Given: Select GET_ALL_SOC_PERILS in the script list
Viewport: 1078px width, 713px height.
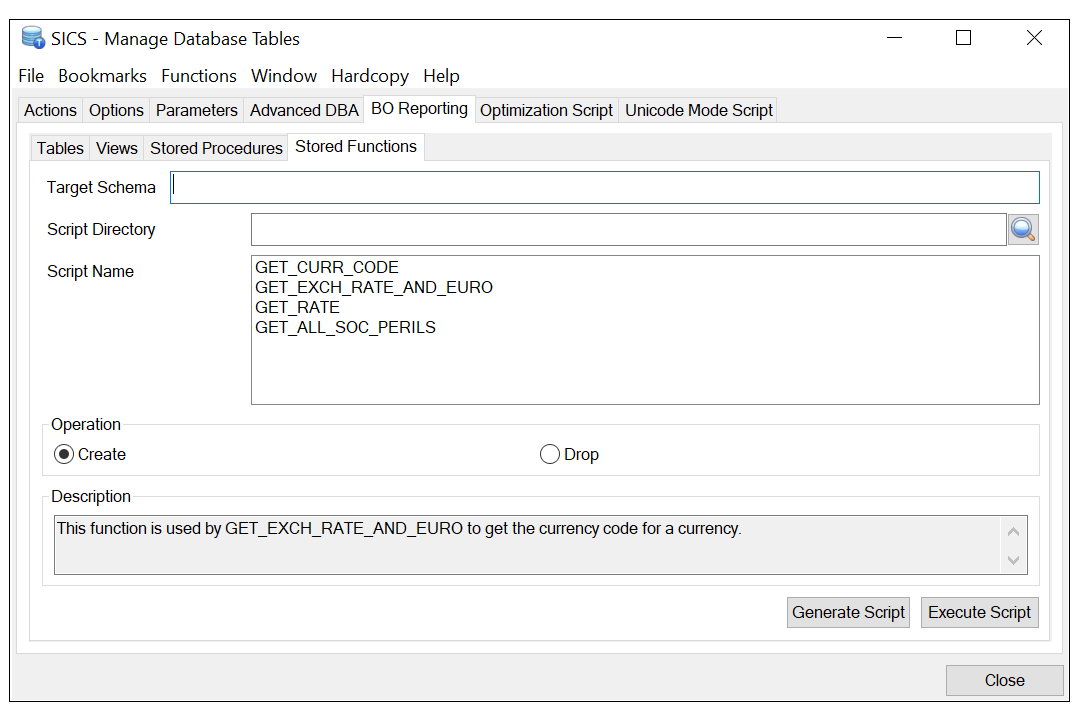Looking at the screenshot, I should [345, 328].
